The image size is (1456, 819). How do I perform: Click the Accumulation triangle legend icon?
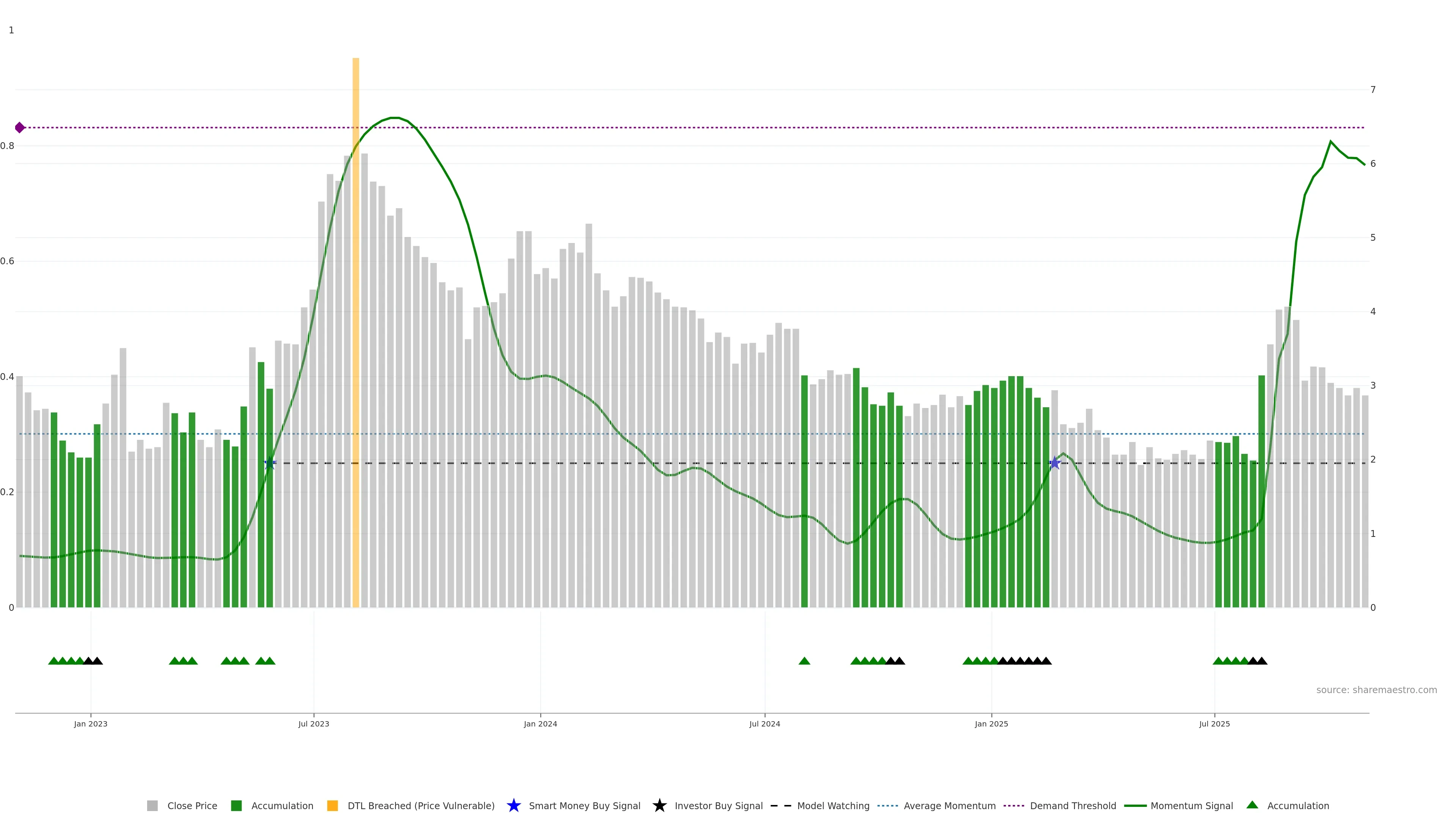pyautogui.click(x=1252, y=805)
